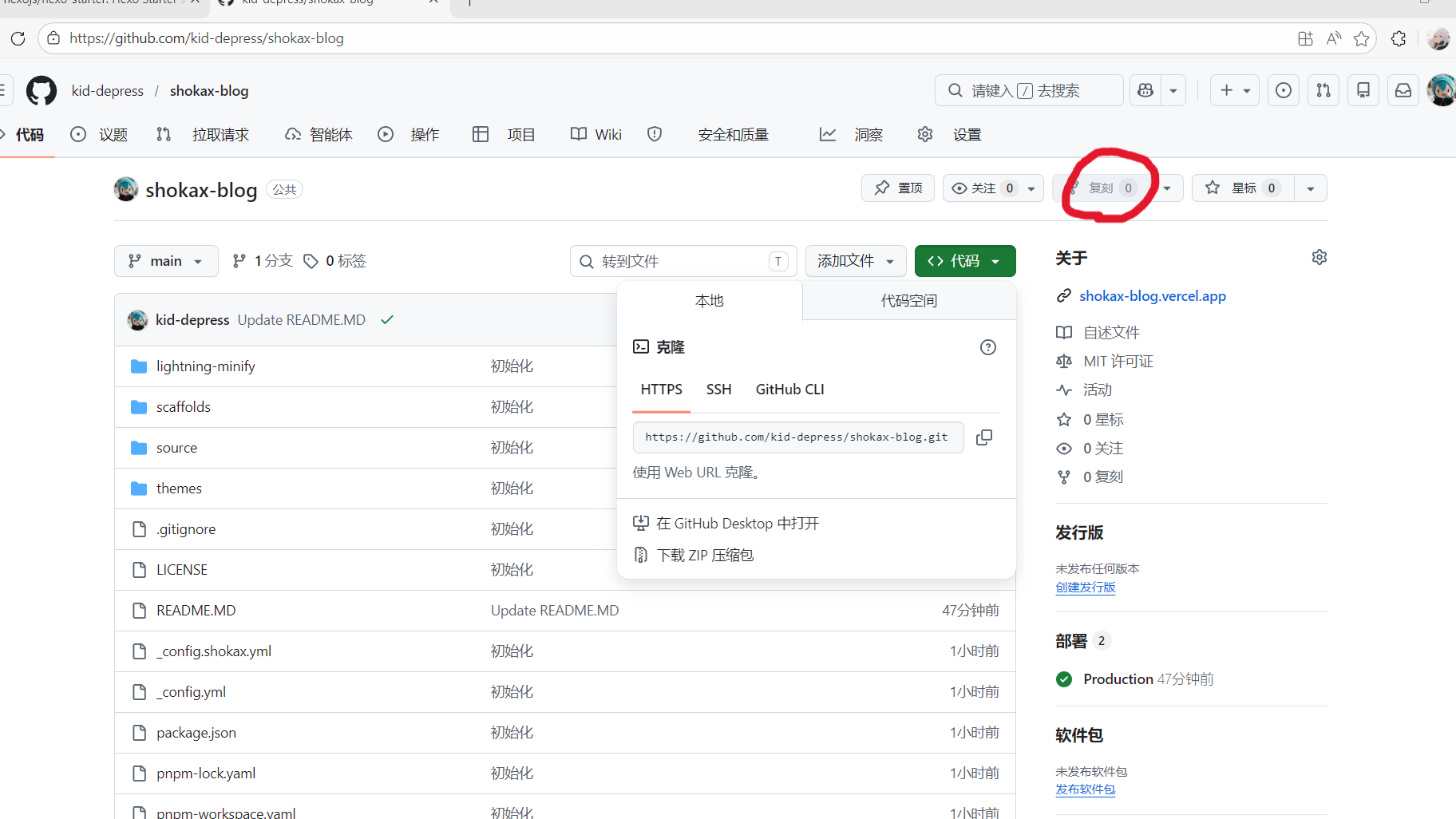Click the GitHub logo home icon
1456x819 pixels.
(42, 91)
